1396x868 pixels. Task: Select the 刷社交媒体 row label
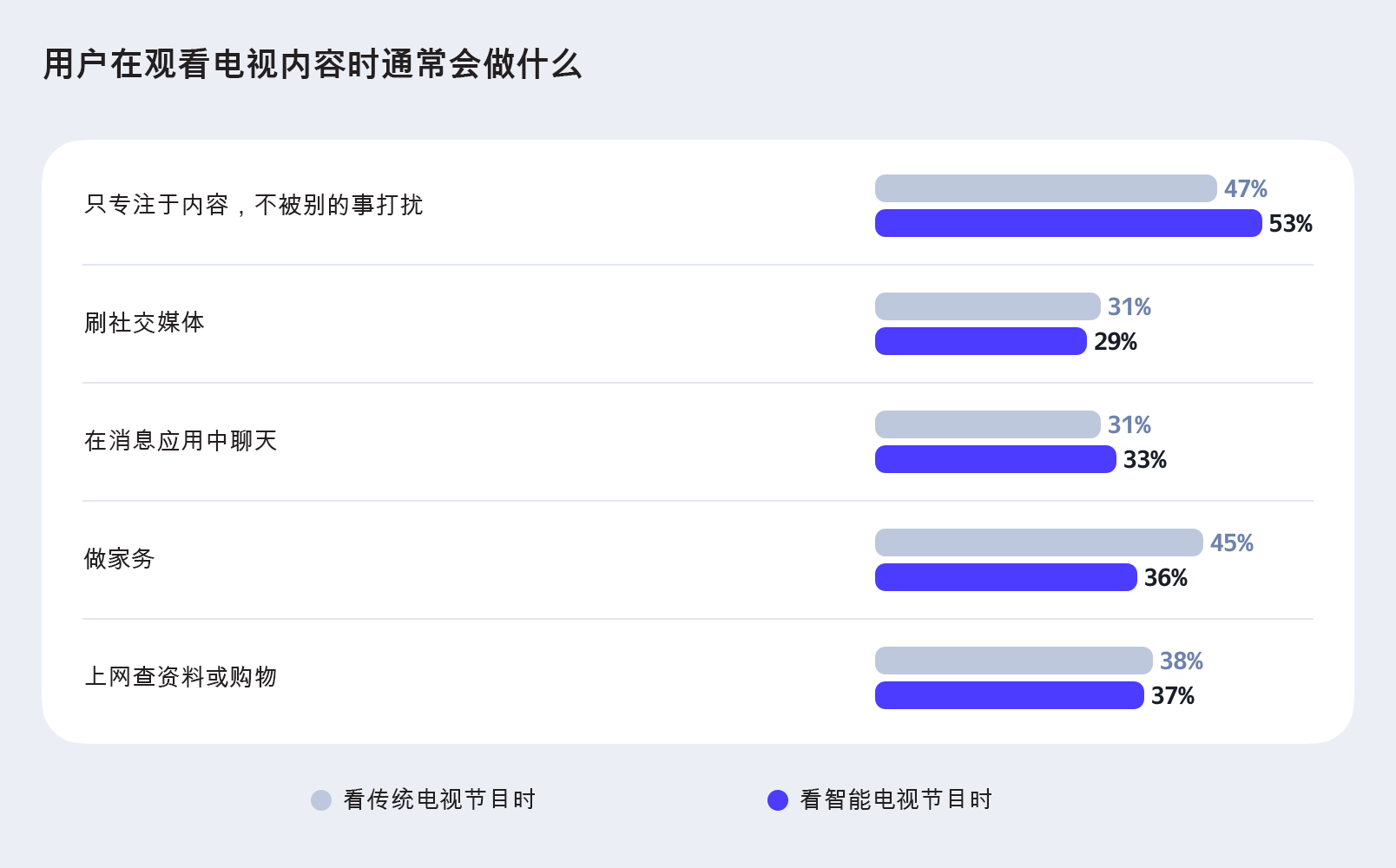pos(144,323)
